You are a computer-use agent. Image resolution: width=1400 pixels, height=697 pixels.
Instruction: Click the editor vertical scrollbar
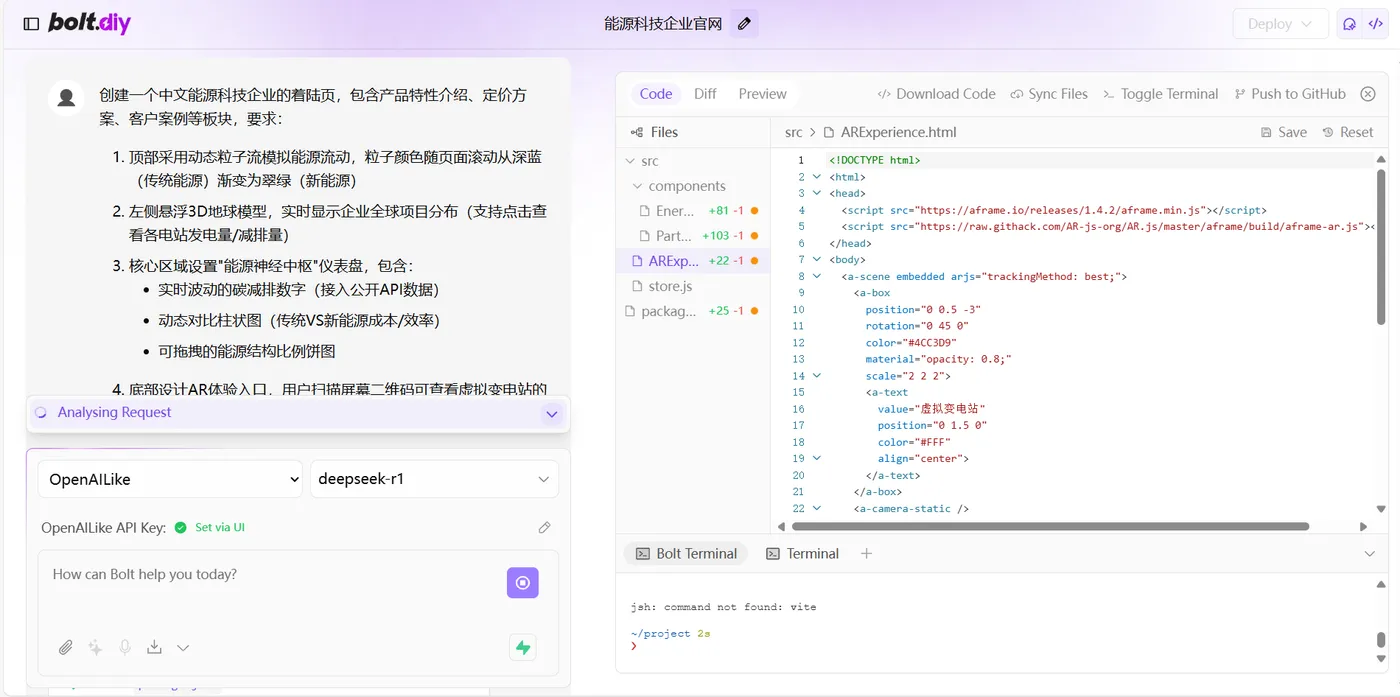1382,245
